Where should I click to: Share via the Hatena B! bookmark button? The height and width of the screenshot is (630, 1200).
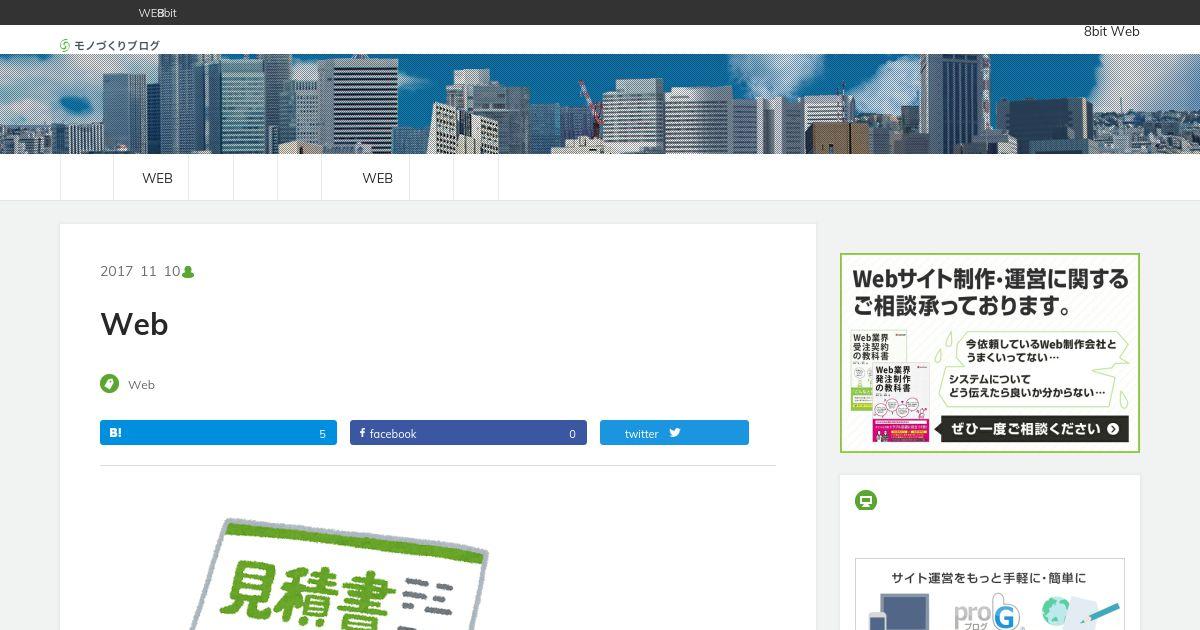pyautogui.click(x=218, y=433)
